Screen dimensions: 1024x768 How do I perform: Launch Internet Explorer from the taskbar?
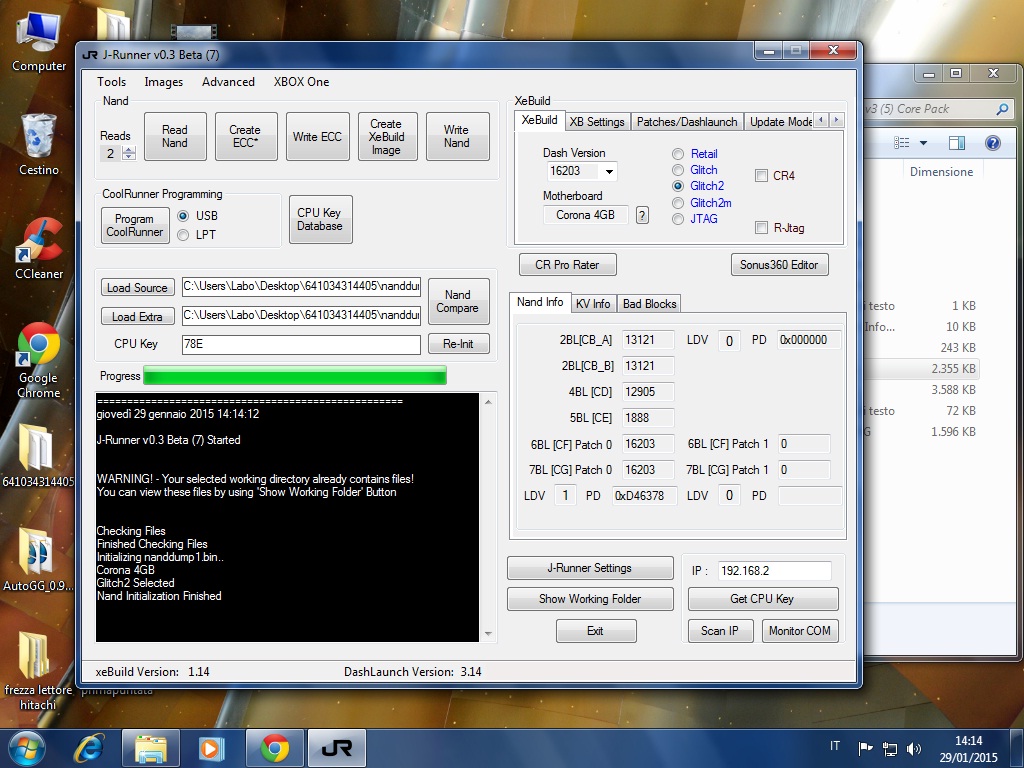coord(88,748)
